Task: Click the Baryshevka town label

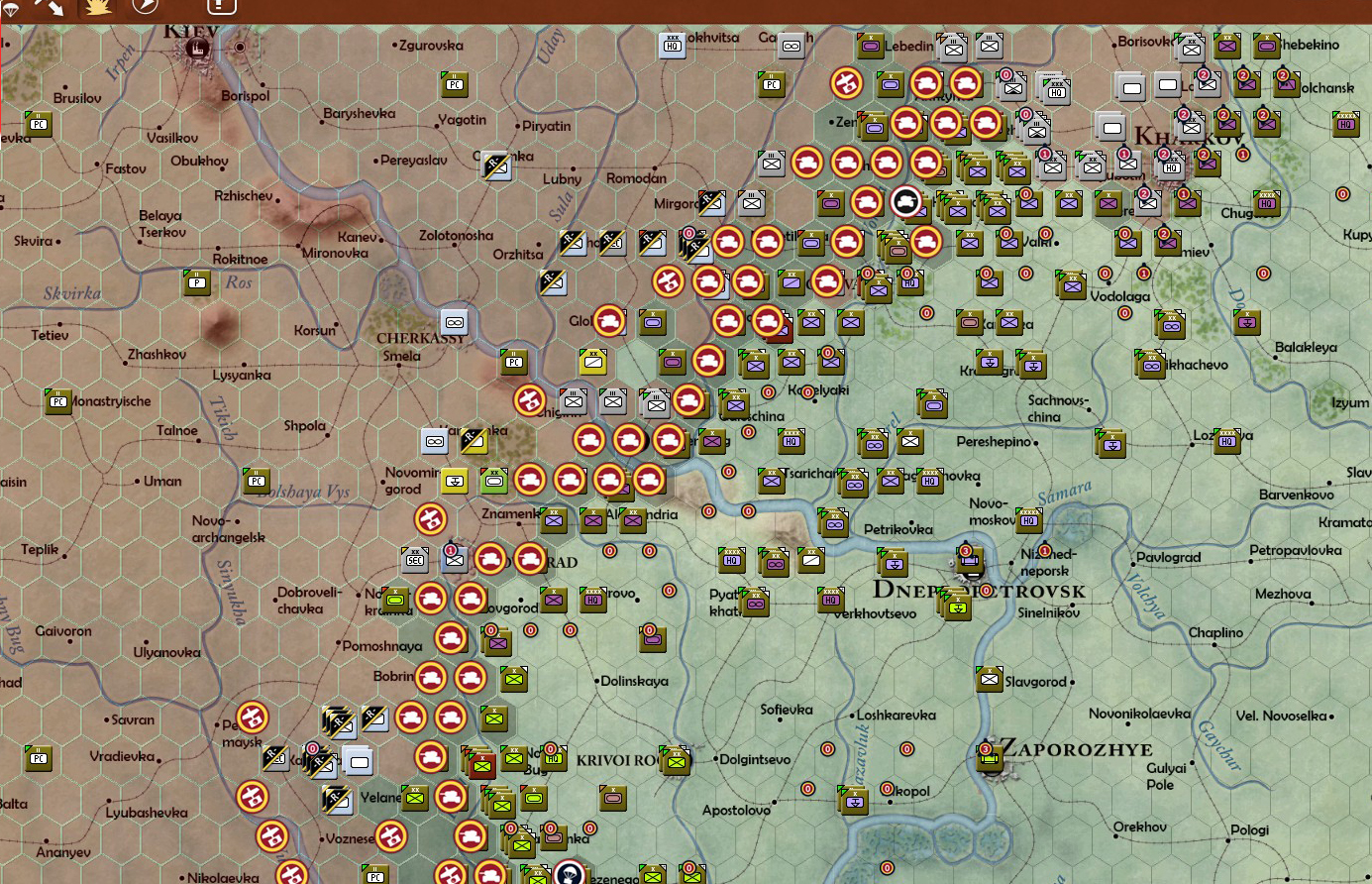Action: pos(359,114)
